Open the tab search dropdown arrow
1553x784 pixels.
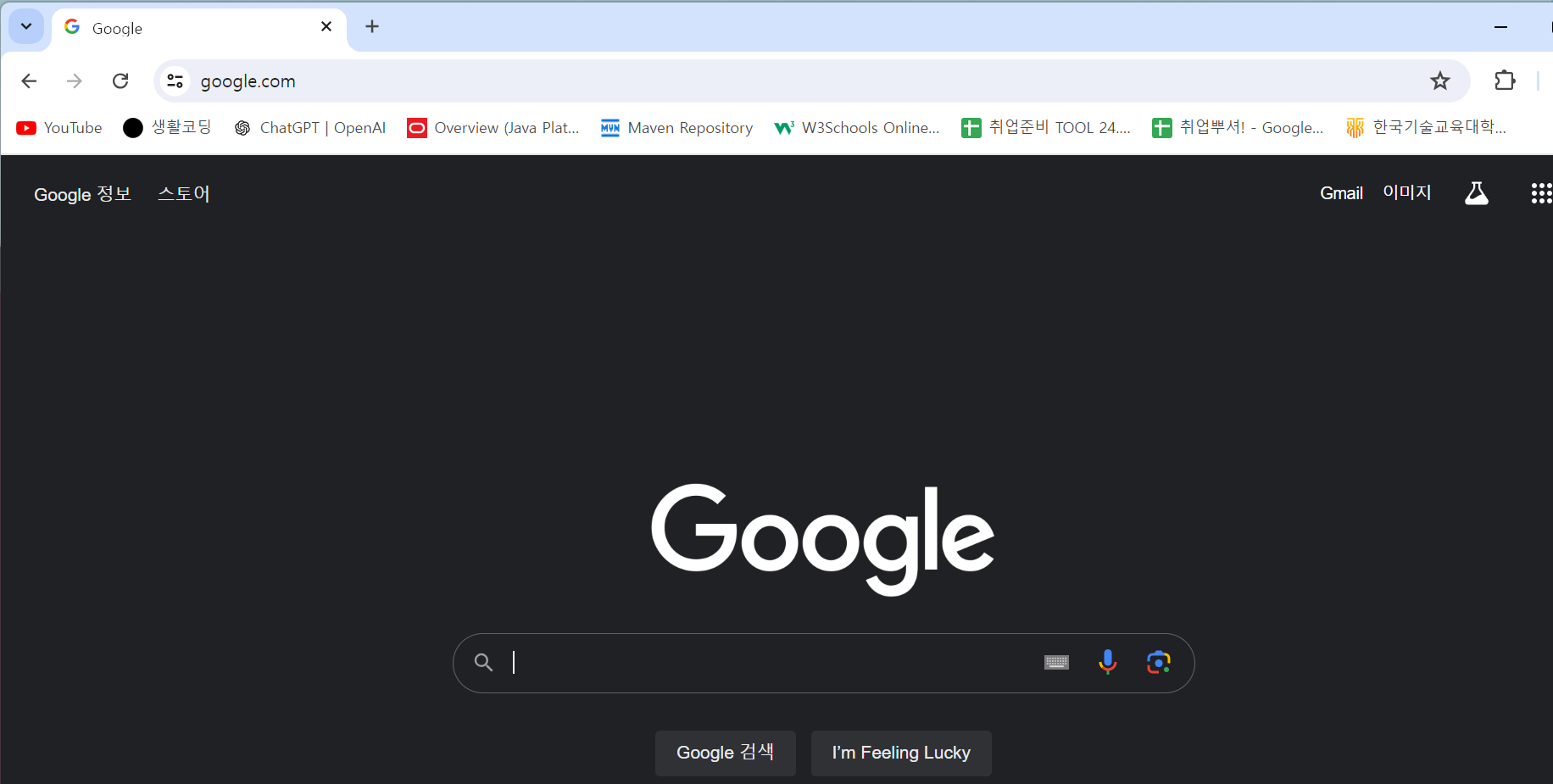pyautogui.click(x=26, y=26)
